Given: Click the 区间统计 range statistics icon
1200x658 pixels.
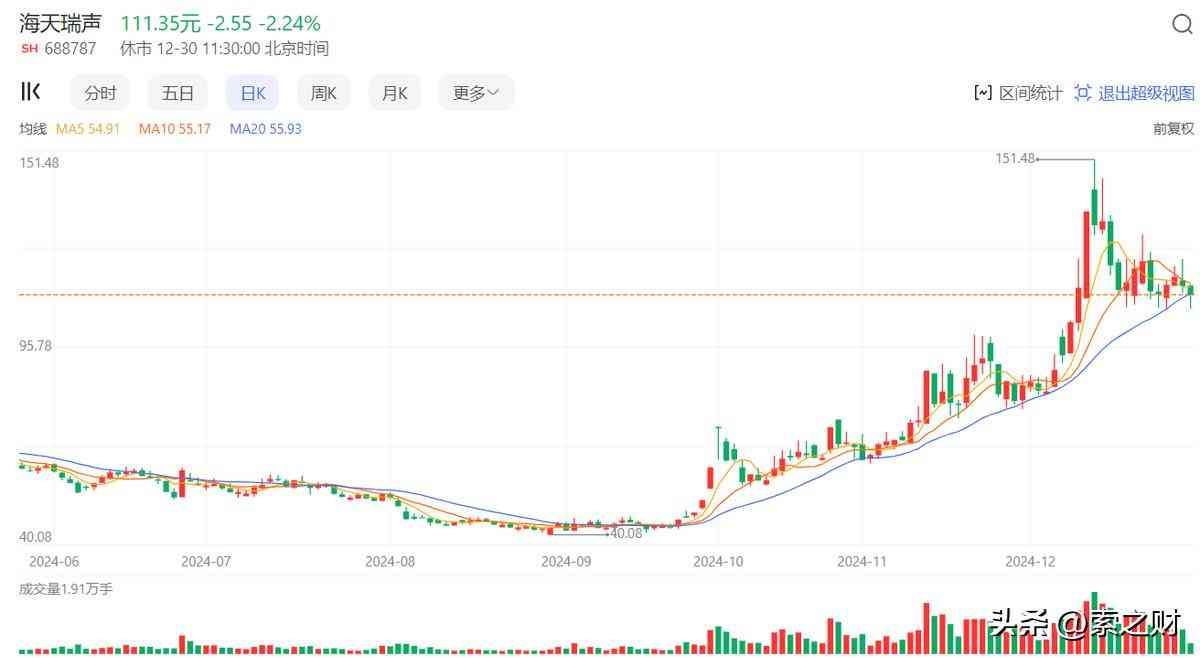Looking at the screenshot, I should [982, 93].
